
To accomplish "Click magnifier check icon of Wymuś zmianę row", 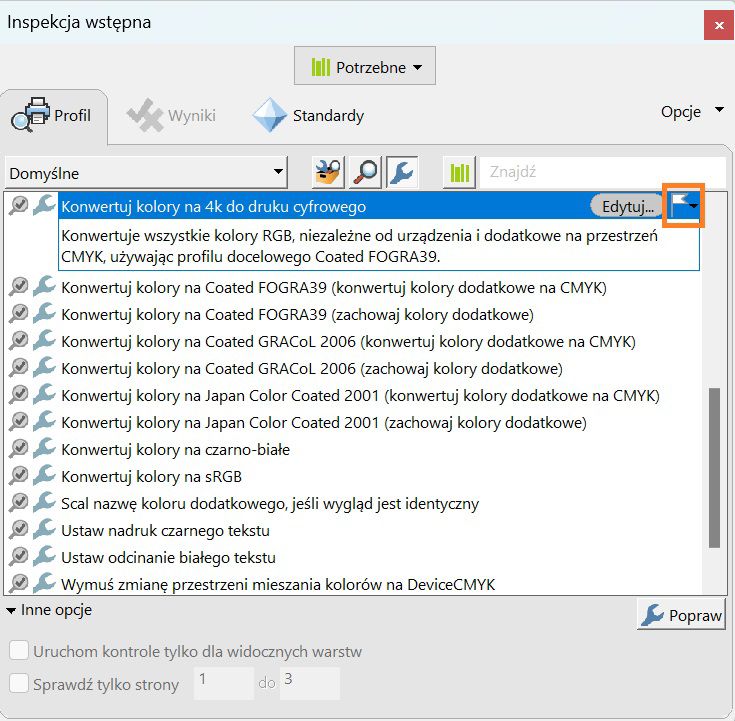I will pos(18,584).
